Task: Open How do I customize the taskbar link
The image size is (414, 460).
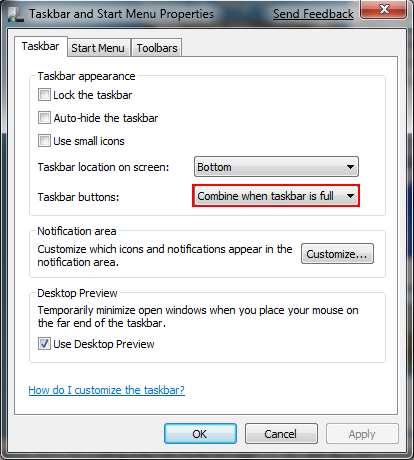Action: click(x=107, y=390)
